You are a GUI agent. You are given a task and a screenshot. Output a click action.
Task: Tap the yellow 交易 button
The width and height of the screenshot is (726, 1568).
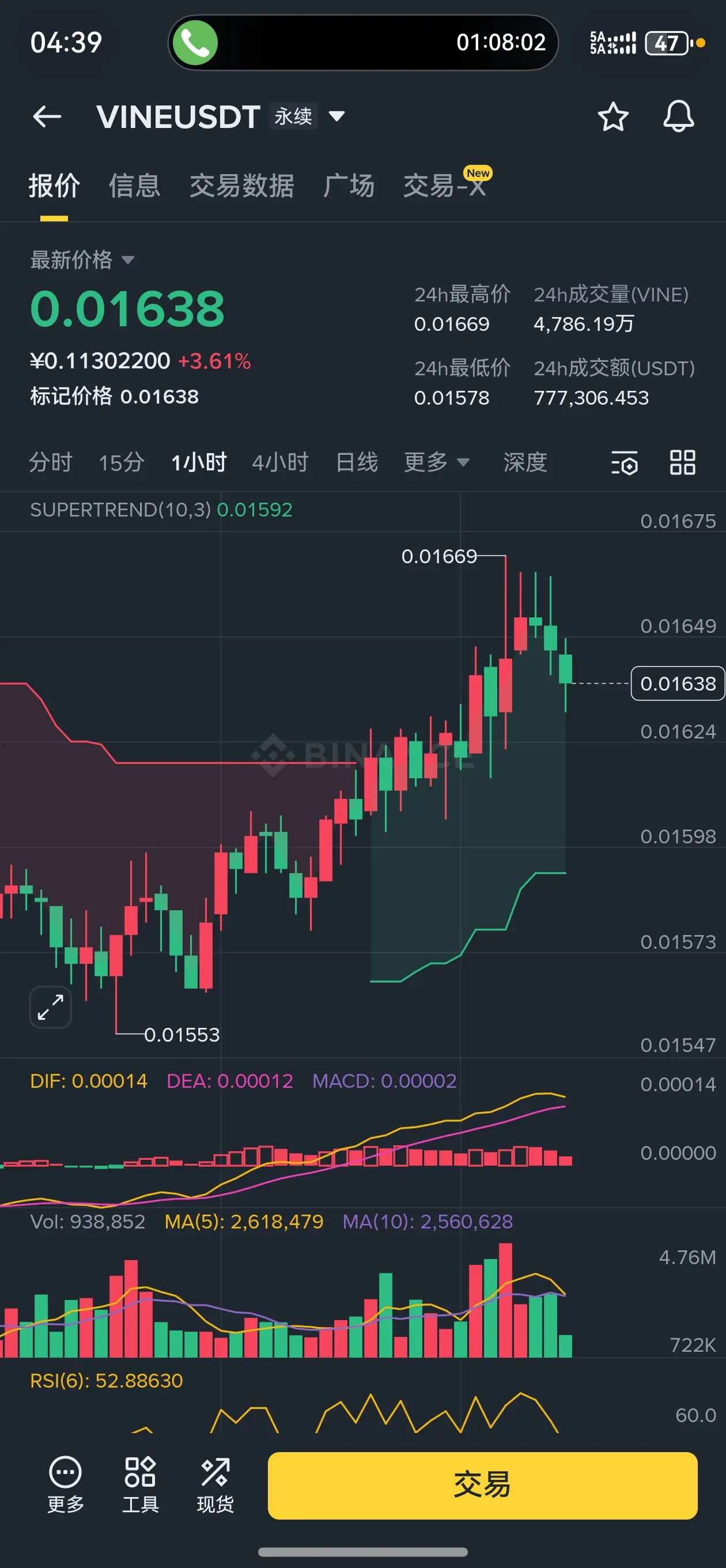coord(483,1485)
